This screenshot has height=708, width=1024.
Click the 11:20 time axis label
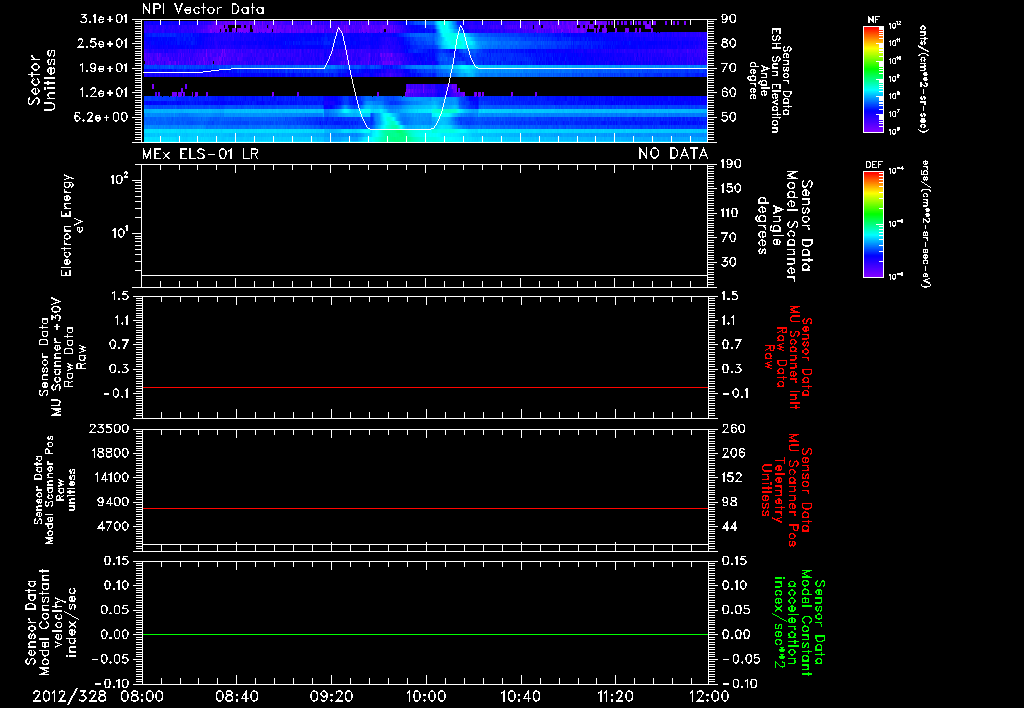pyautogui.click(x=615, y=696)
